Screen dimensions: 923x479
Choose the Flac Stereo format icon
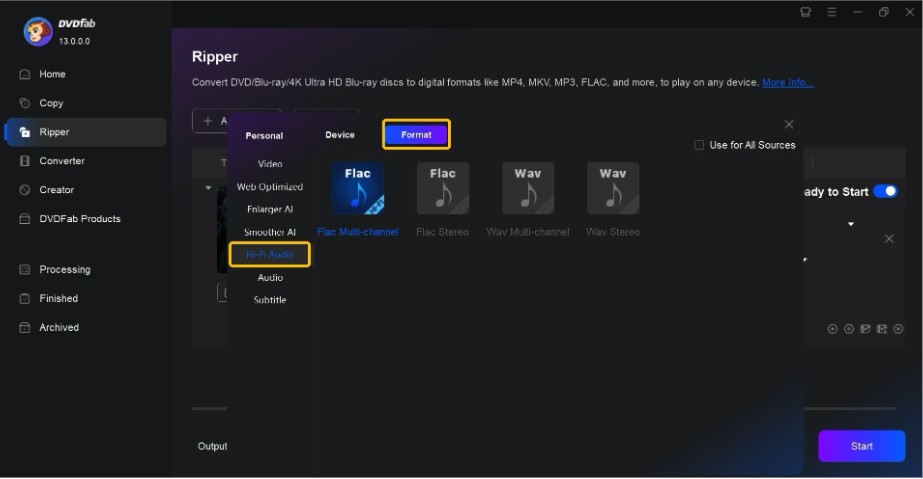click(x=443, y=188)
